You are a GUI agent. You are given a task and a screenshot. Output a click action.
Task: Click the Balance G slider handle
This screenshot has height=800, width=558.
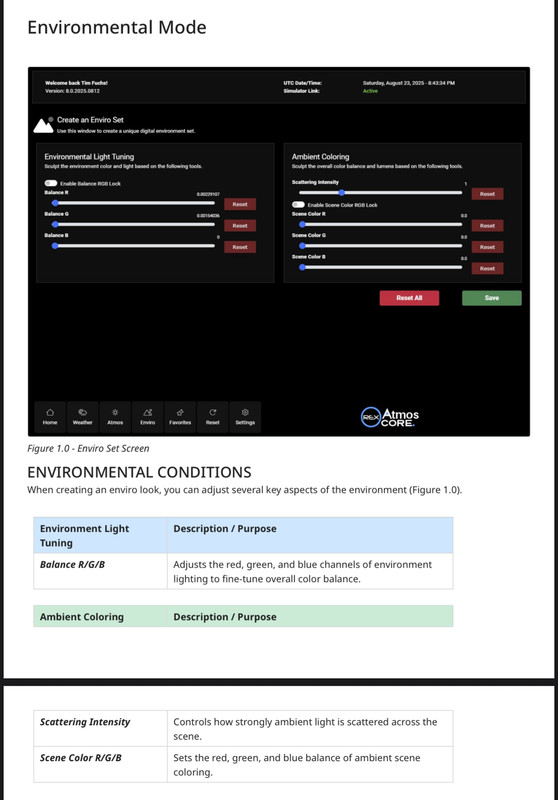point(55,224)
